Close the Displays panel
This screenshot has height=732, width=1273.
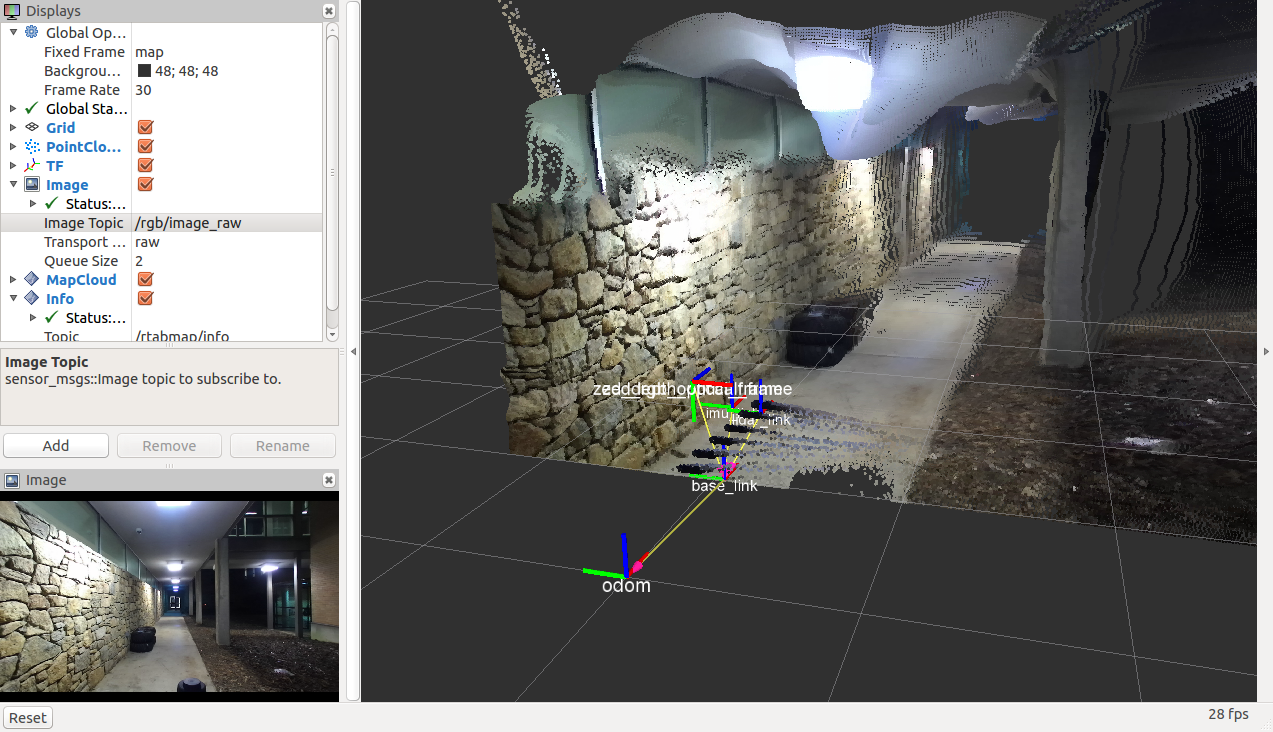(x=329, y=11)
